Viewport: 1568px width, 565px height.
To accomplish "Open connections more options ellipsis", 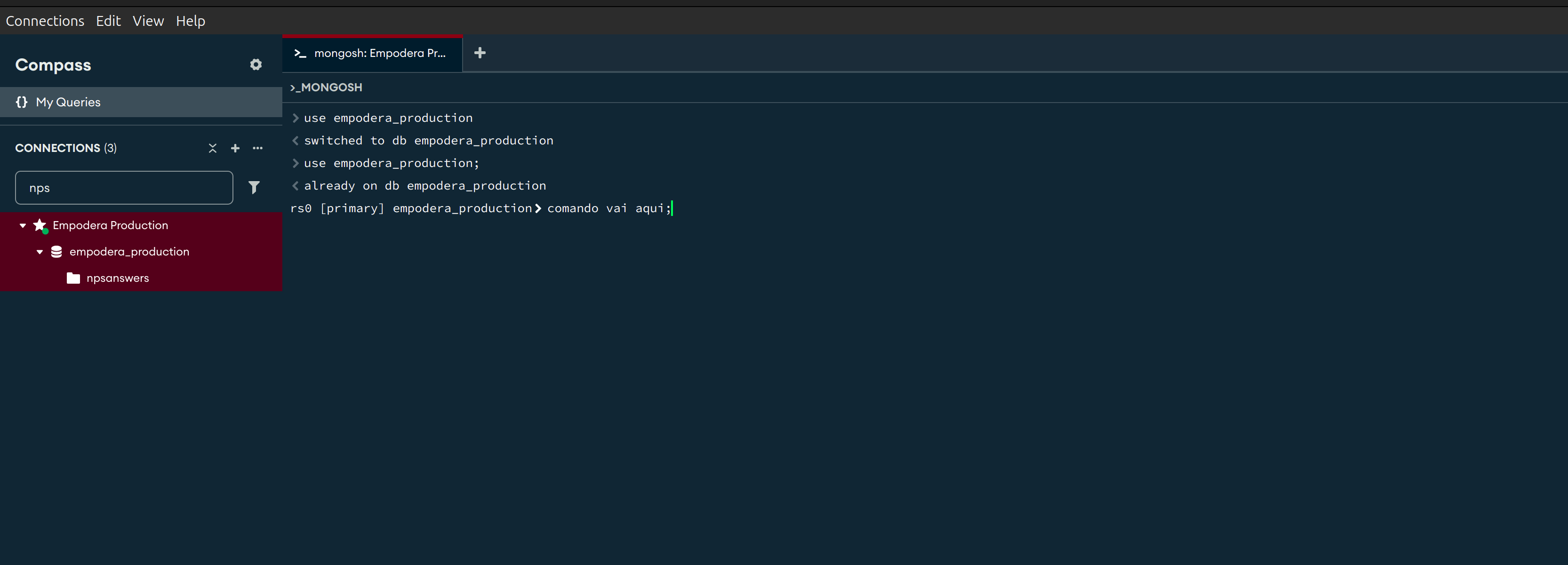I will (257, 148).
